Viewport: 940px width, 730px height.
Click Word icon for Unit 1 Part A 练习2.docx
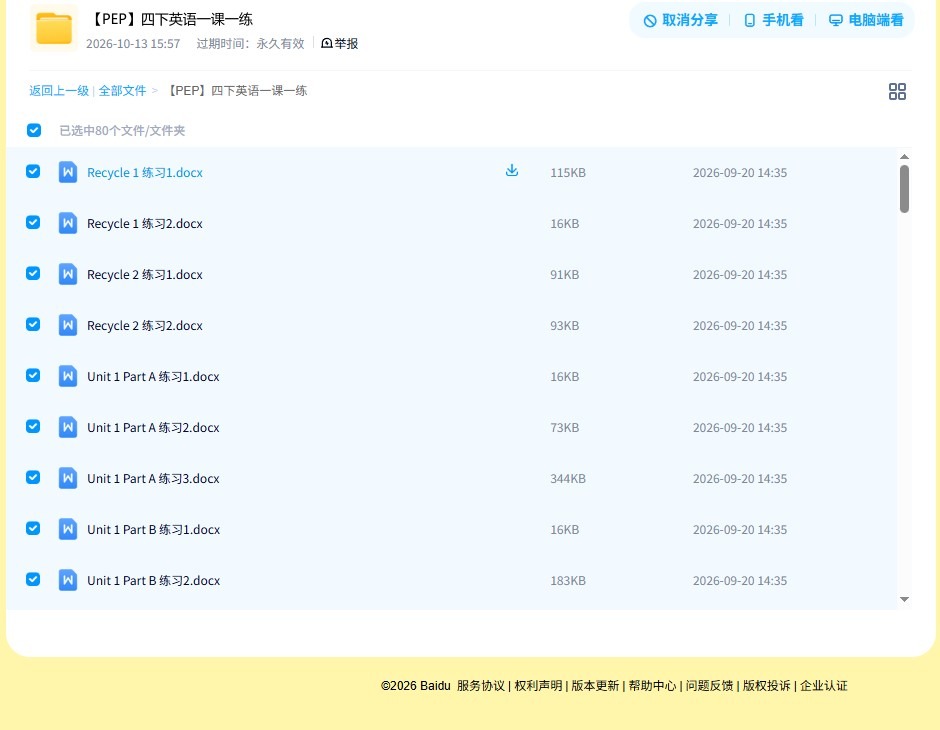tap(68, 427)
